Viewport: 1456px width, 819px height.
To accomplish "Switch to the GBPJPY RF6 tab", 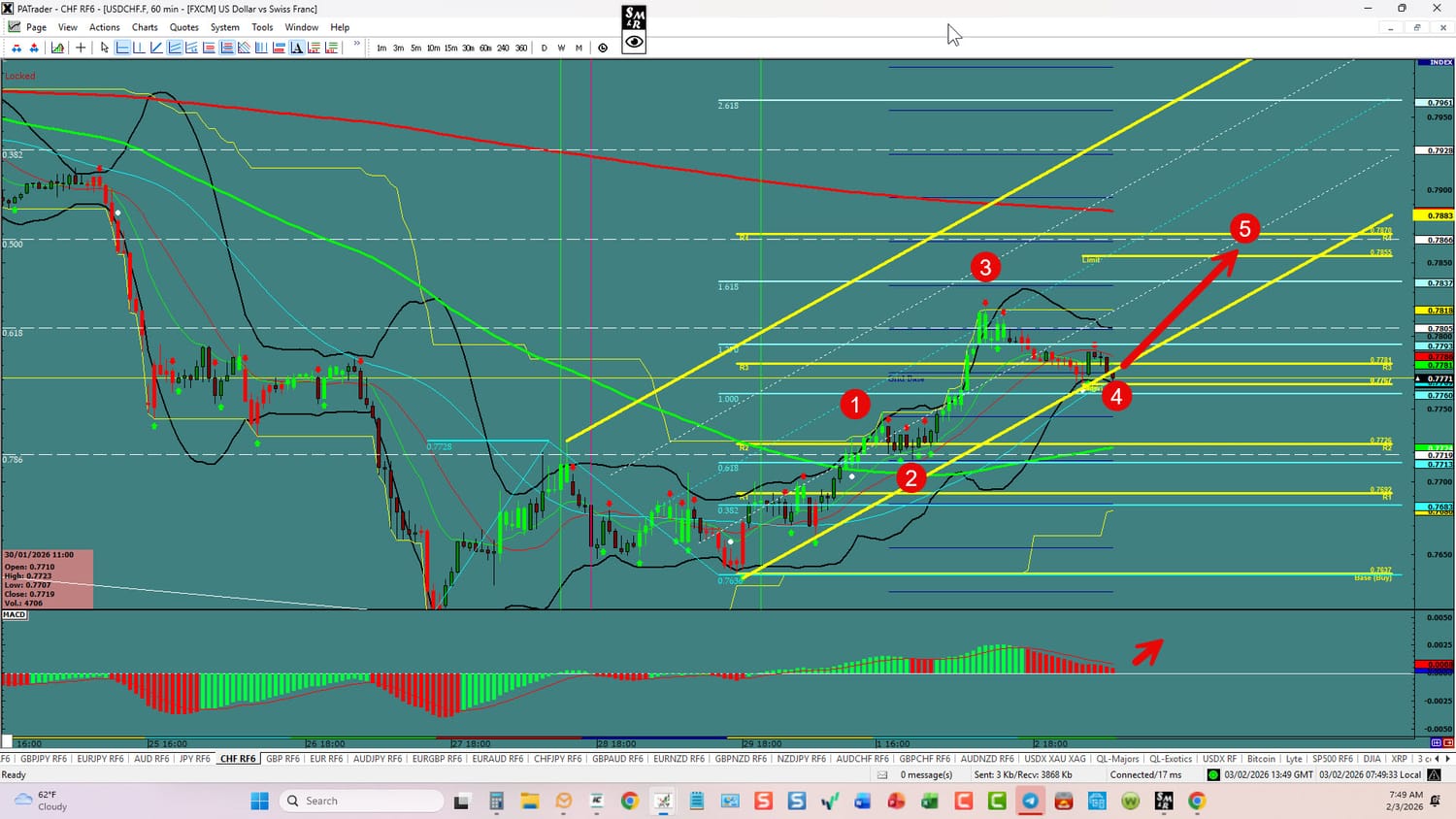I will pos(44,759).
